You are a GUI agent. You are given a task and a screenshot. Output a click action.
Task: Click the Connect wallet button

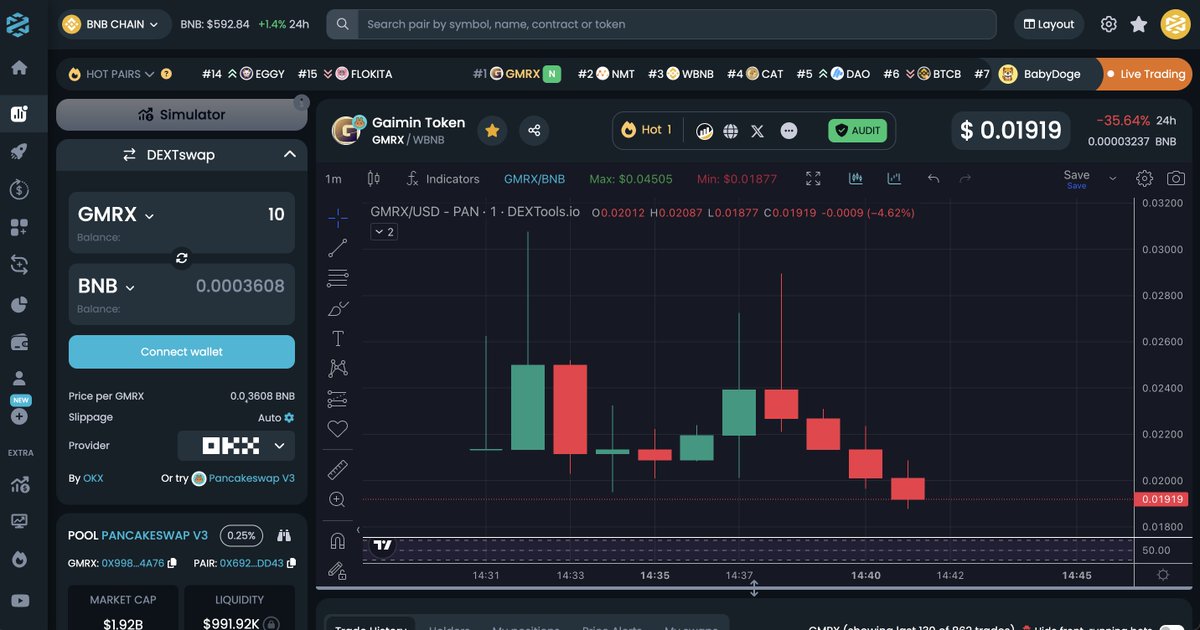182,352
